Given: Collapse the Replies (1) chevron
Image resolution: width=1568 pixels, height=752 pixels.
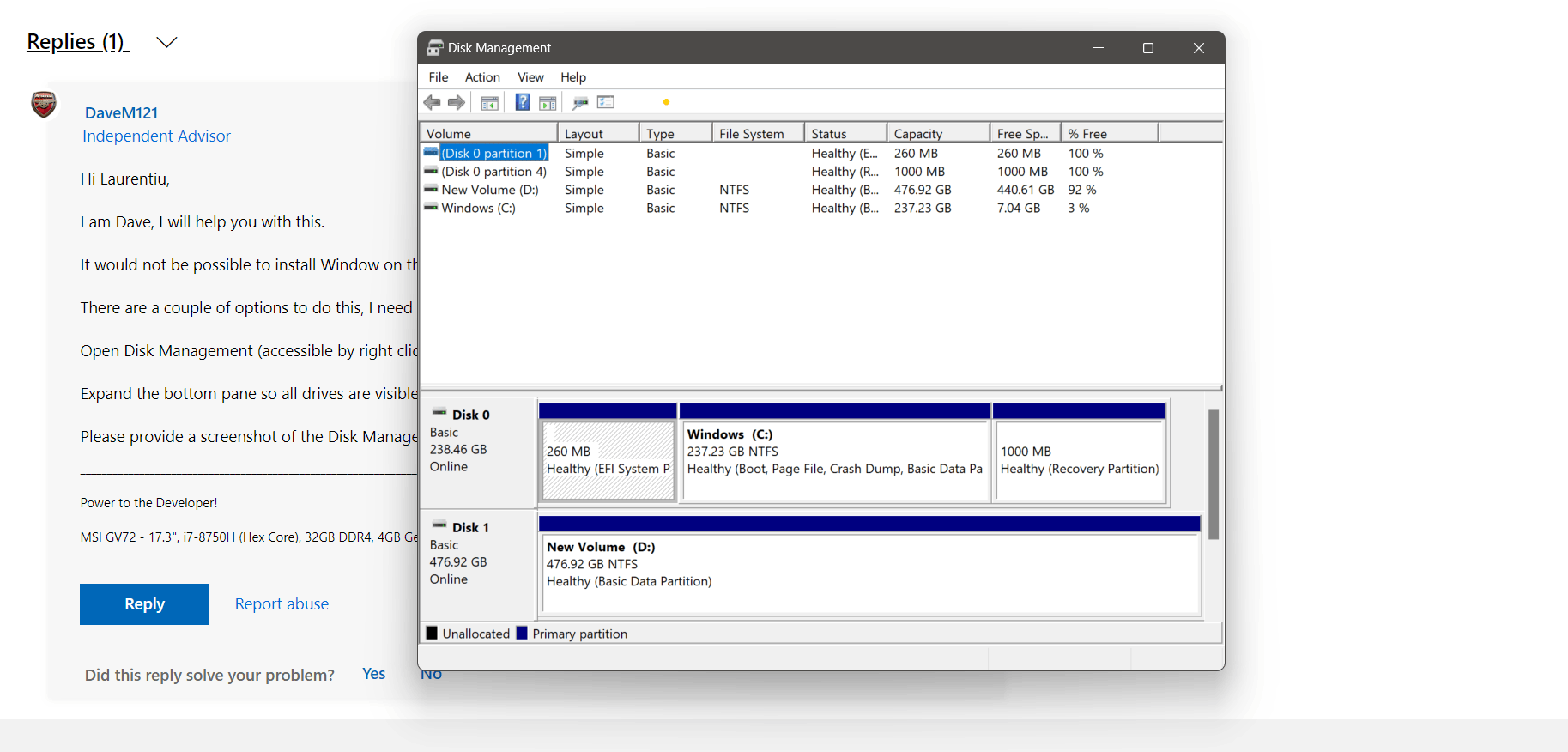Looking at the screenshot, I should point(166,42).
